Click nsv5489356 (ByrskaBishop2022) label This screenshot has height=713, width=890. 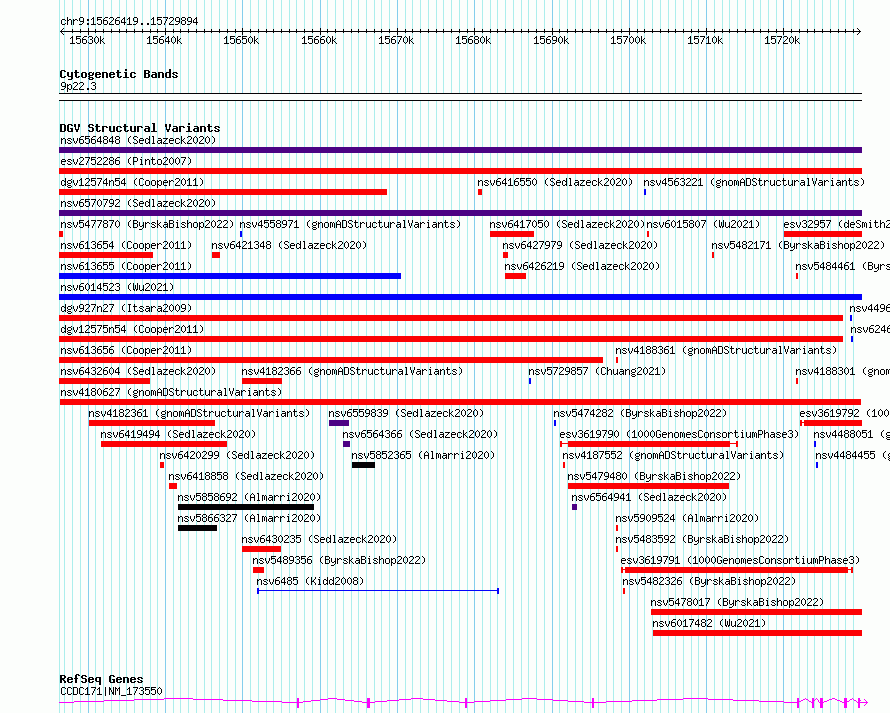(339, 560)
